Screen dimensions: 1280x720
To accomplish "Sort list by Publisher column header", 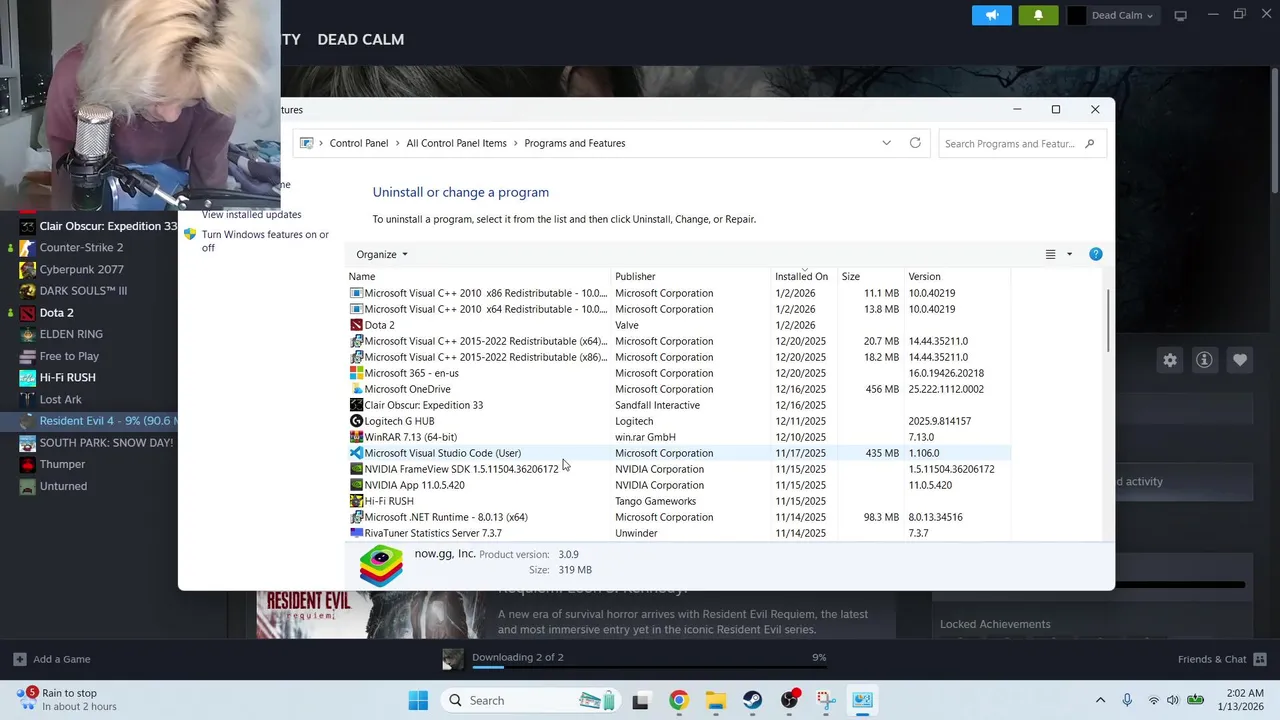I will (x=691, y=276).
